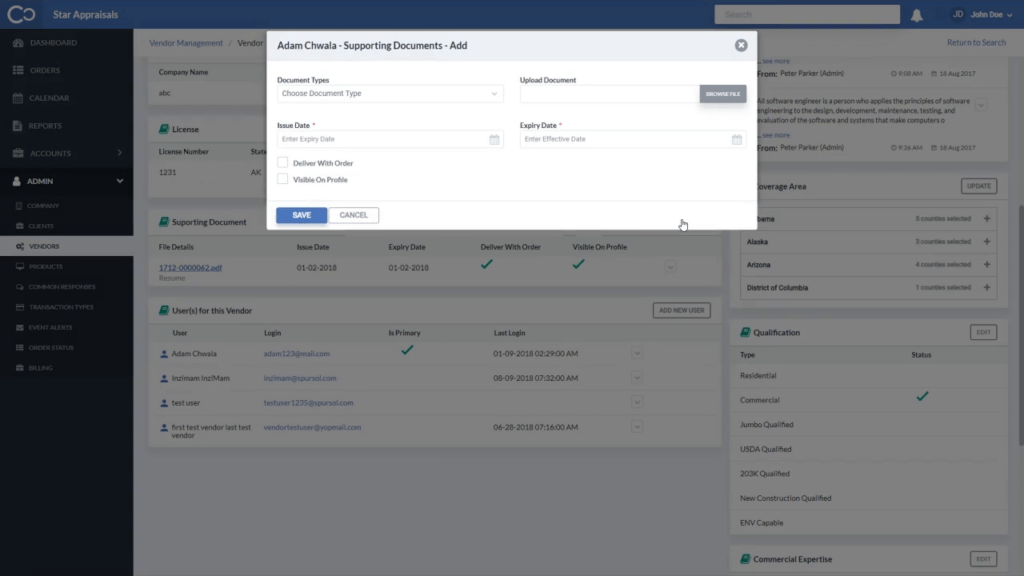Click the Browse File button
This screenshot has width=1024, height=576.
coord(722,94)
